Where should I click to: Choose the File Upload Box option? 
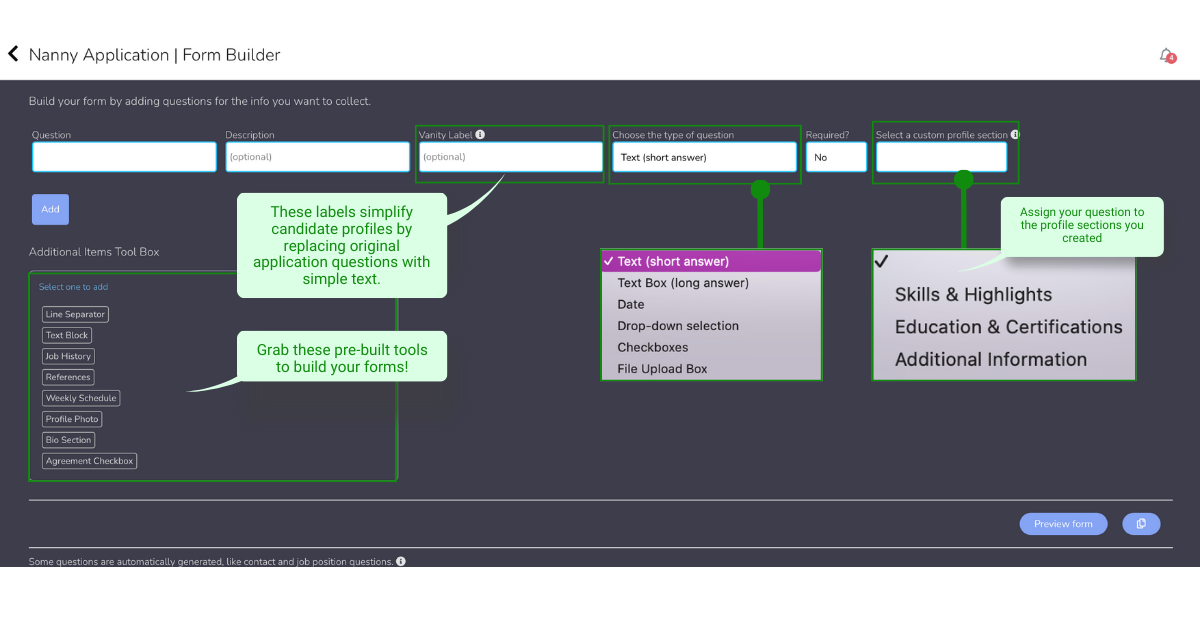(662, 369)
